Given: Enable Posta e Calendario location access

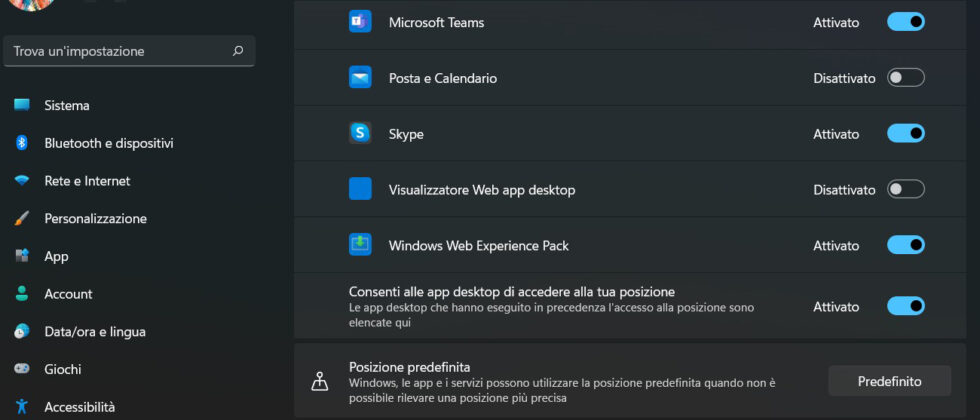Looking at the screenshot, I should pos(905,78).
